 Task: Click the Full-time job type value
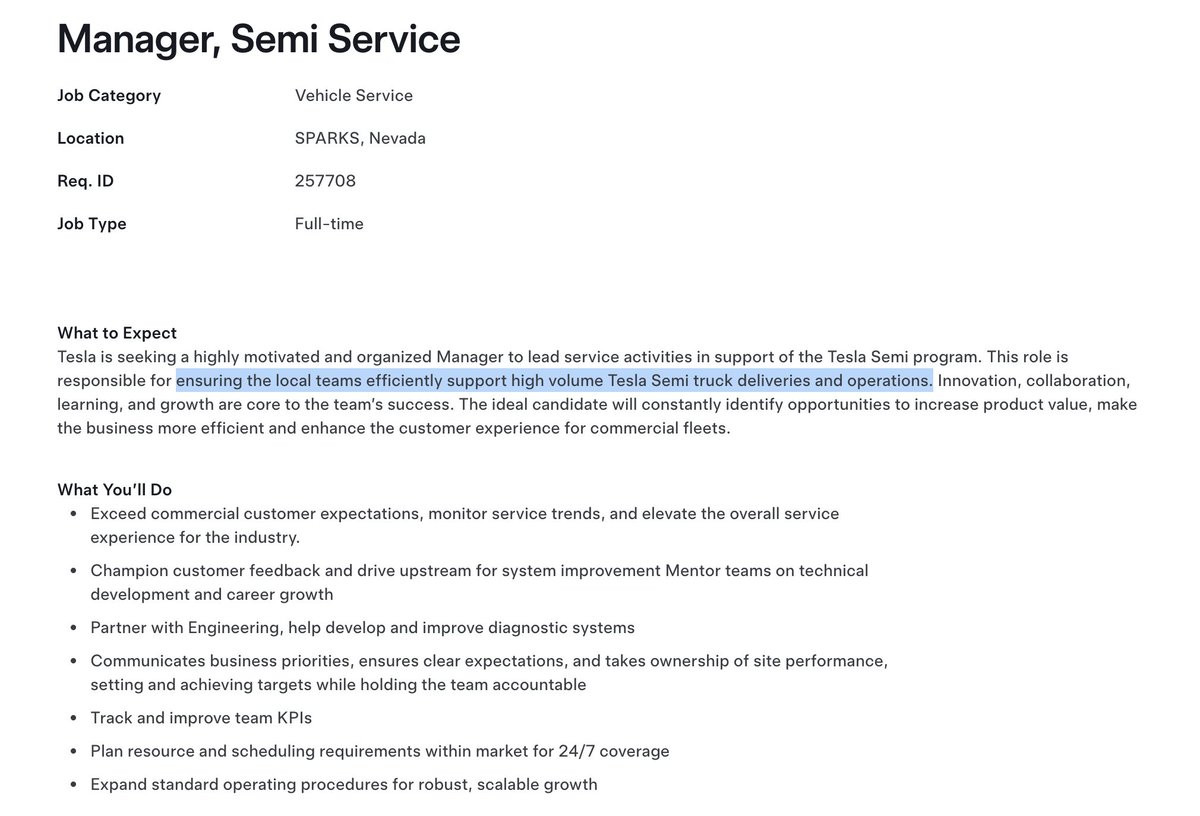pyautogui.click(x=329, y=224)
